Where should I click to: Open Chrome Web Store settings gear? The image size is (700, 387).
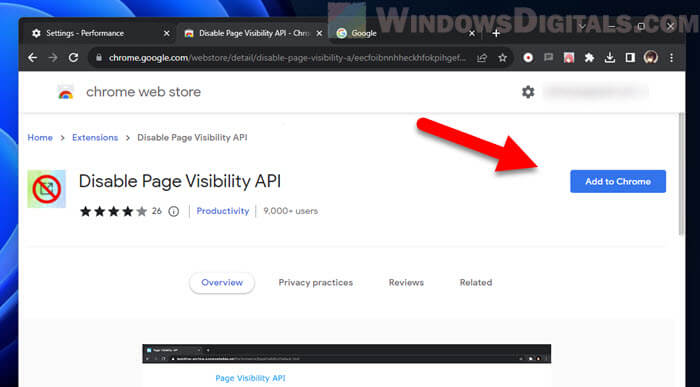528,92
